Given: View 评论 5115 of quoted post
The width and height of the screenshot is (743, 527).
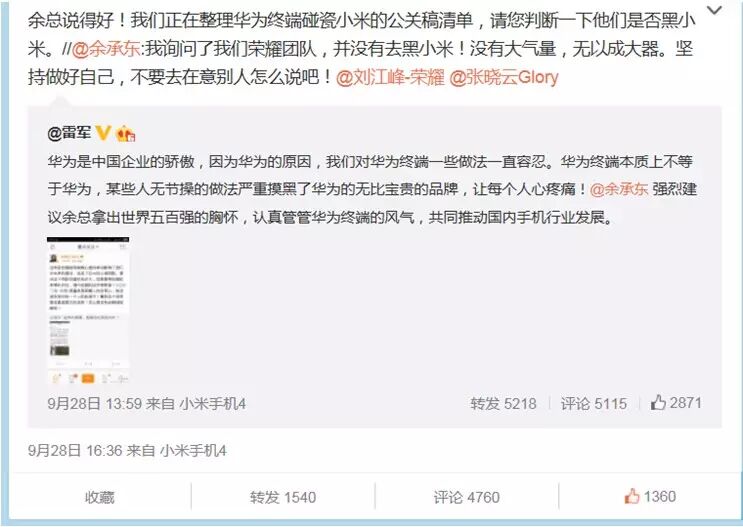Looking at the screenshot, I should (x=594, y=404).
